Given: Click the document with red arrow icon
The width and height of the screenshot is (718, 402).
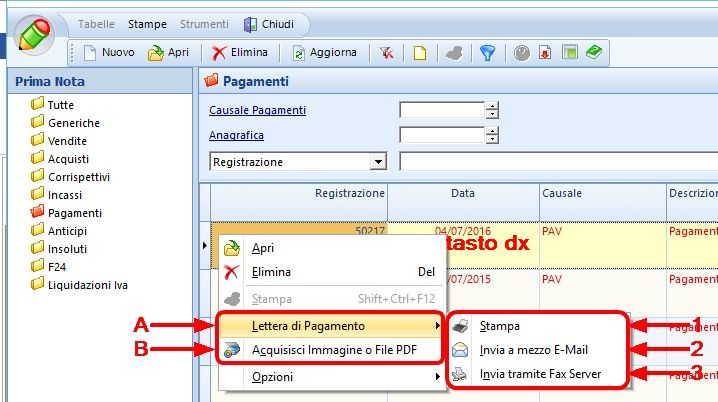Looking at the screenshot, I should coord(545,53).
